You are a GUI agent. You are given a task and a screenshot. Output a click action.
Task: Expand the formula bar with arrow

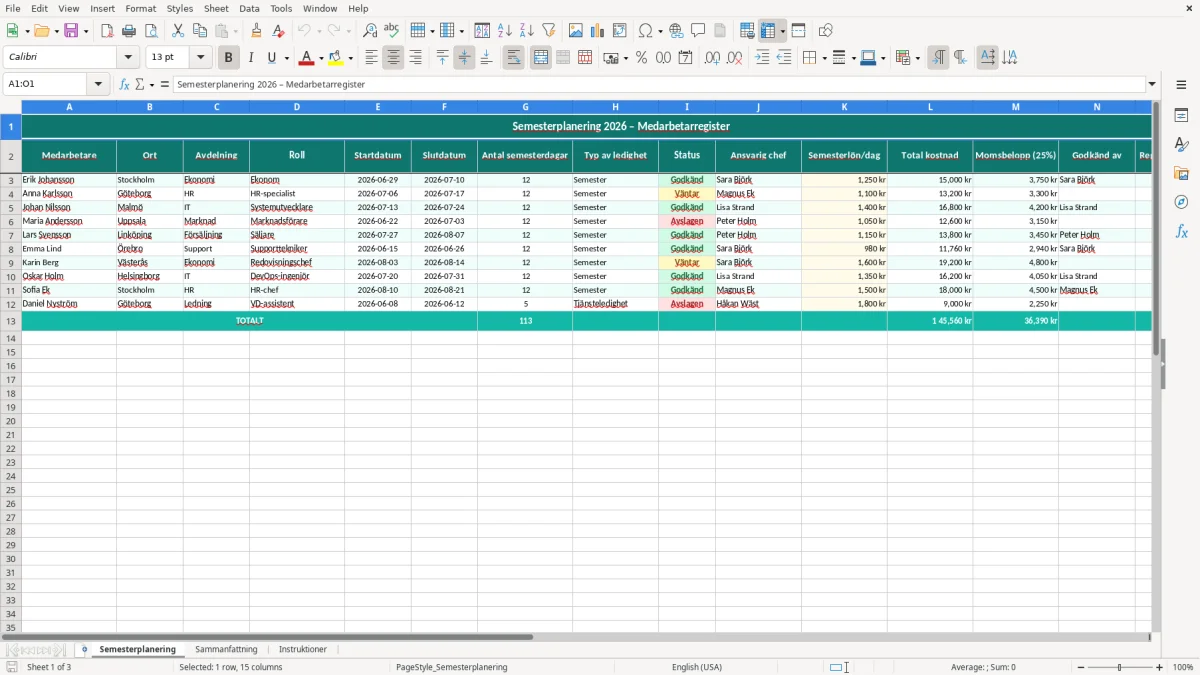(1152, 85)
